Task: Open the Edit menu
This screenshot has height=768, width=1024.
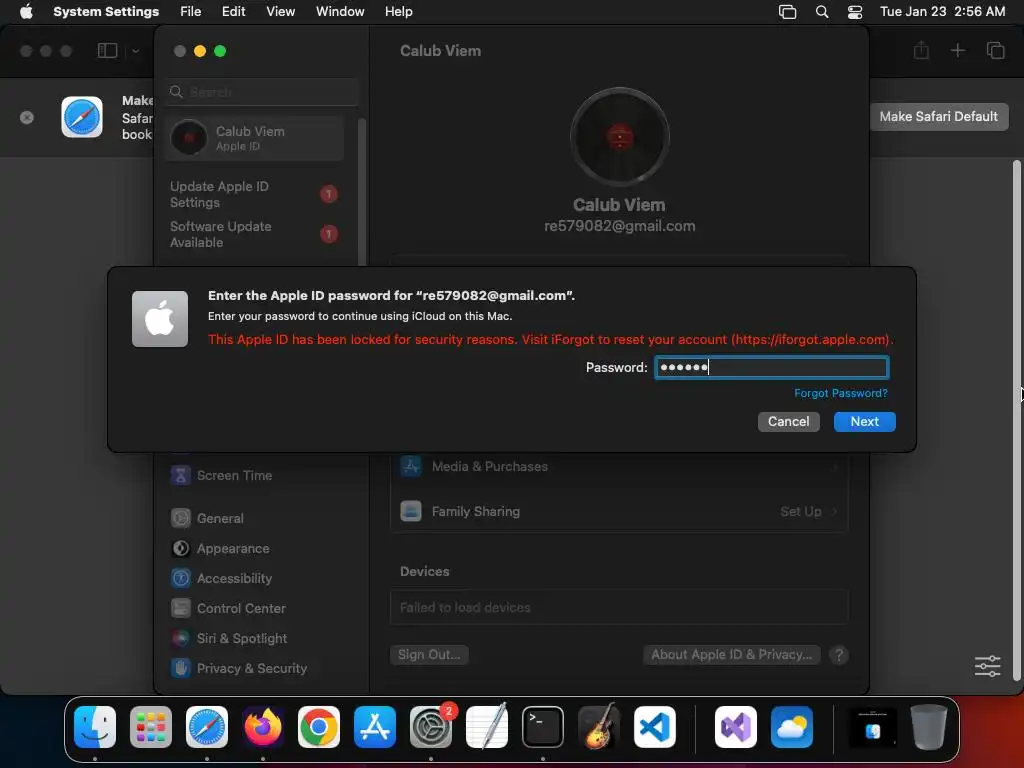Action: (233, 11)
